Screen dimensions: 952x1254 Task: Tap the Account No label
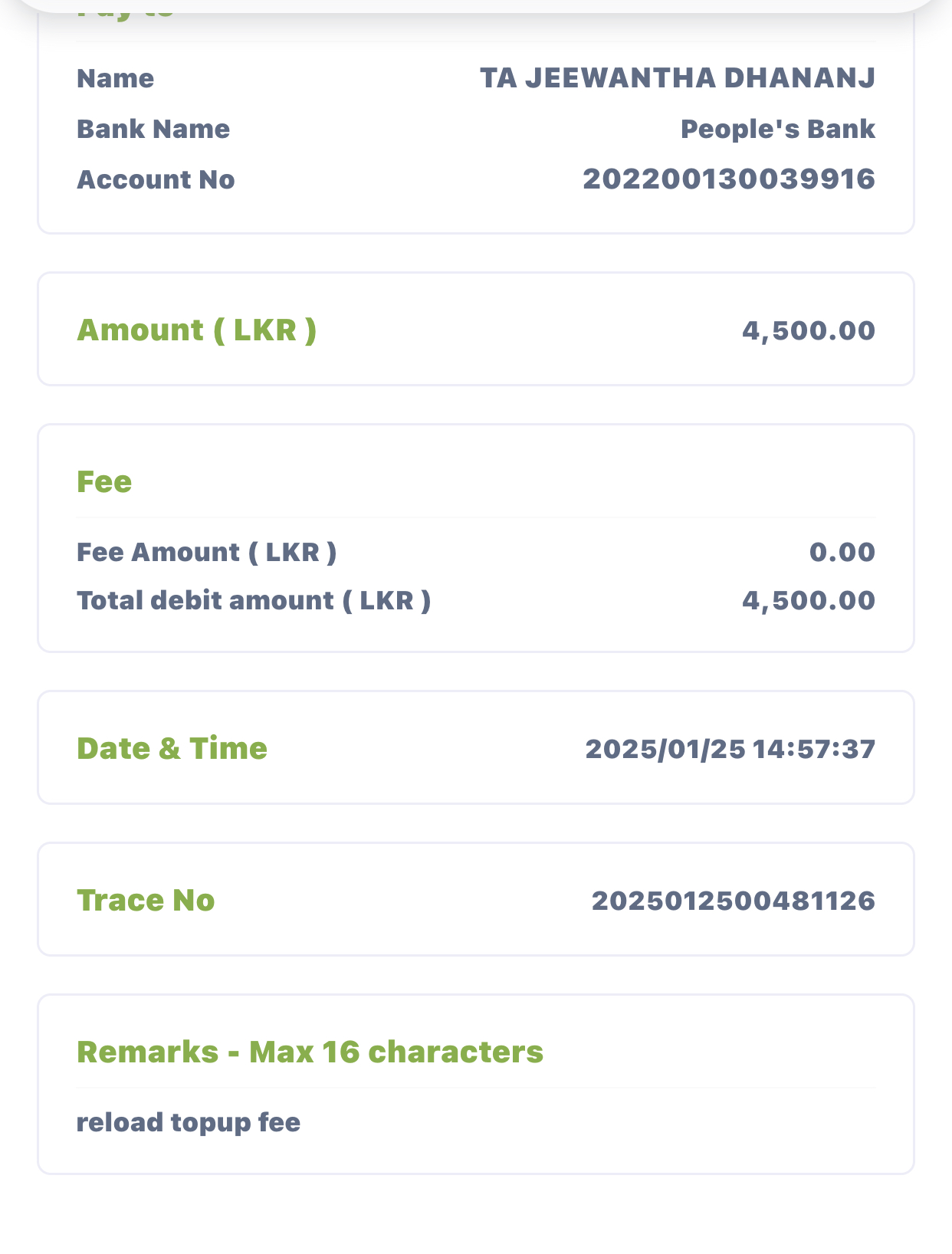point(156,179)
